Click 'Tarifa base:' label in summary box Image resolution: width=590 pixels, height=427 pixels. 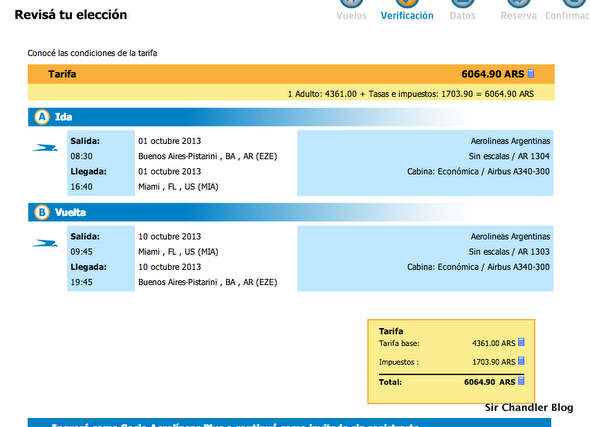pos(399,343)
